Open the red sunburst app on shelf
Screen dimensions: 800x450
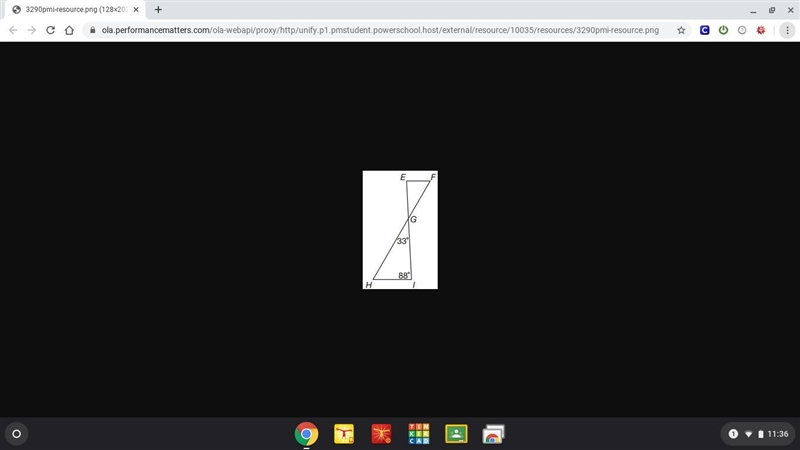(x=381, y=434)
